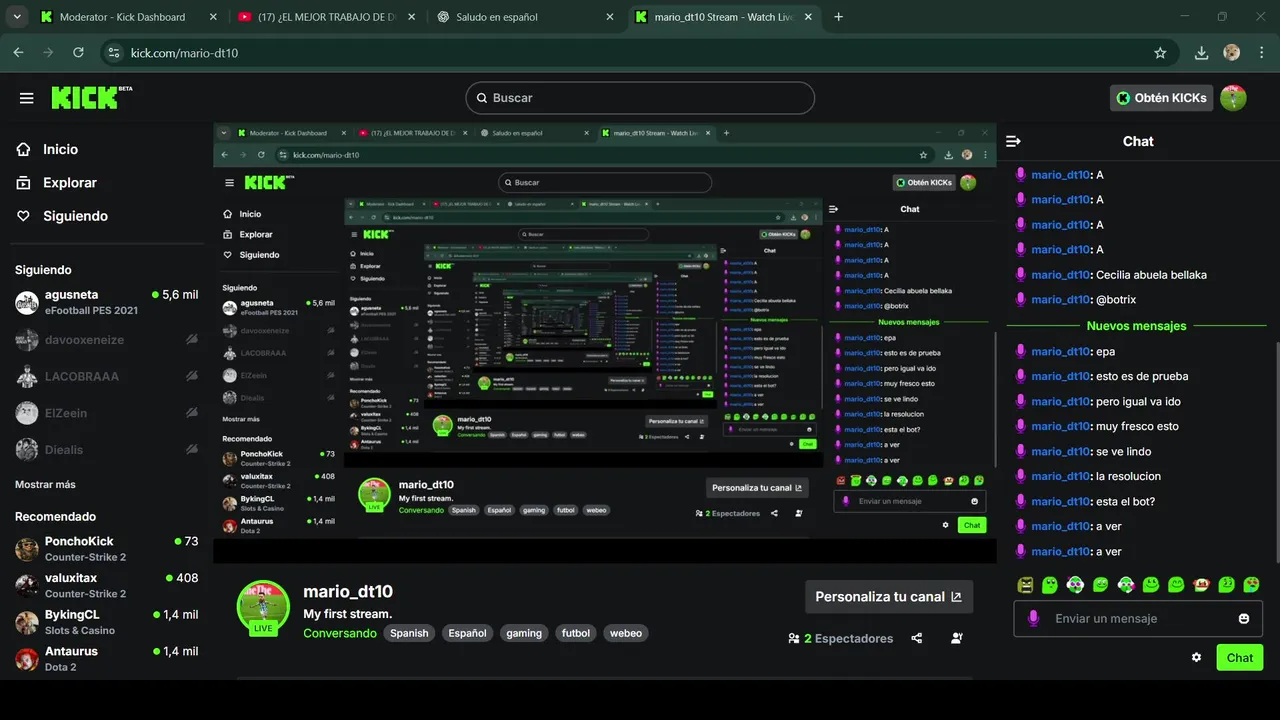Go to Inicio in sidebar
This screenshot has width=1280, height=720.
click(x=60, y=149)
